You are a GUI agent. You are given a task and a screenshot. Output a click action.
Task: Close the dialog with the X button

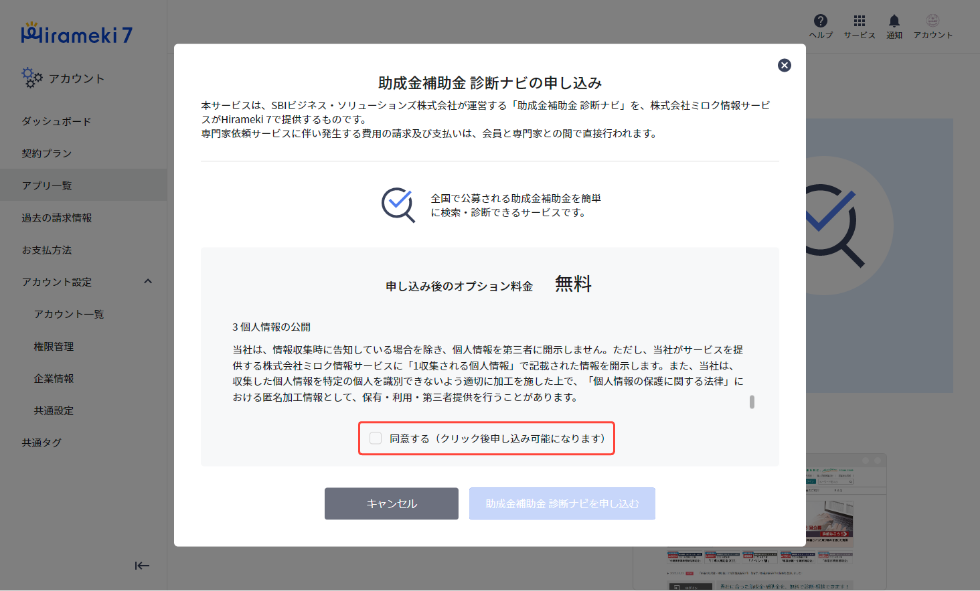pos(784,65)
